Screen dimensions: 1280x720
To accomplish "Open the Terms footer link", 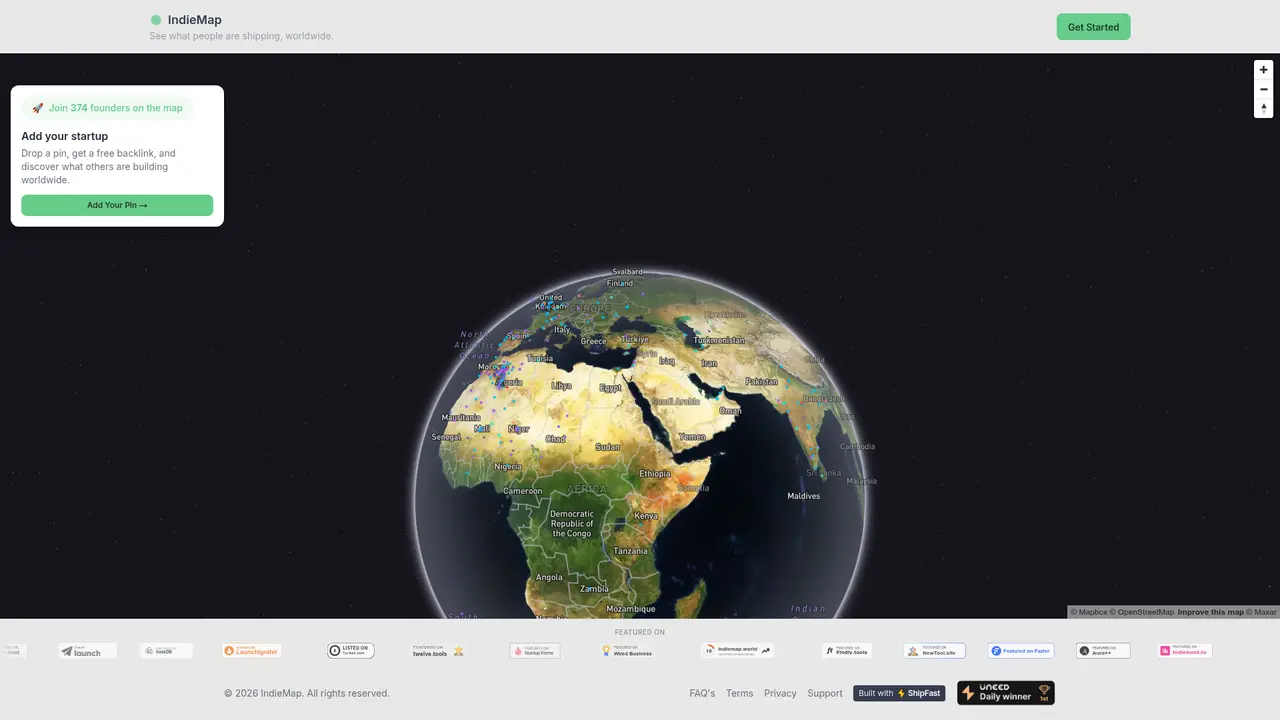I will tap(739, 693).
